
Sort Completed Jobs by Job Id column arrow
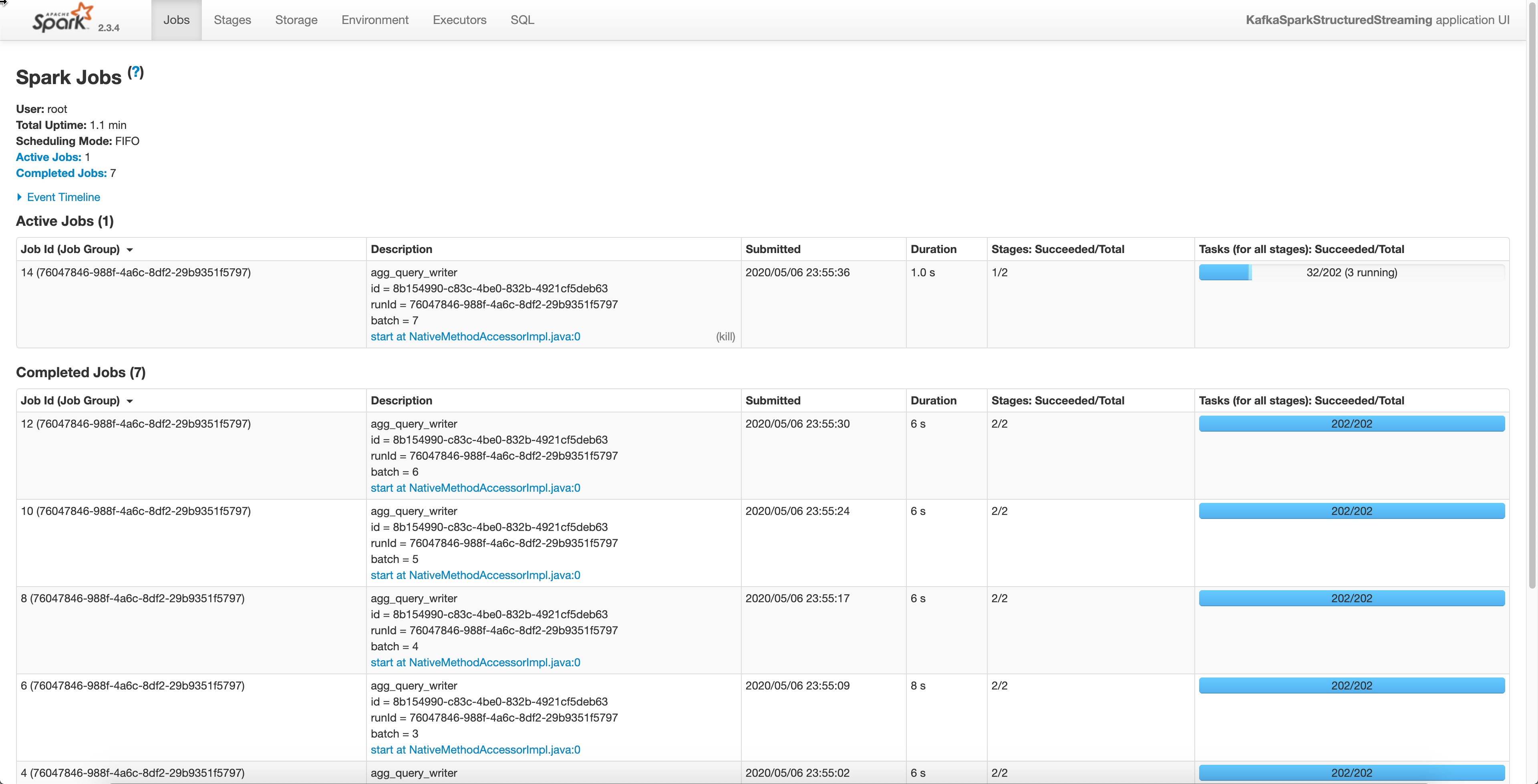tap(129, 401)
